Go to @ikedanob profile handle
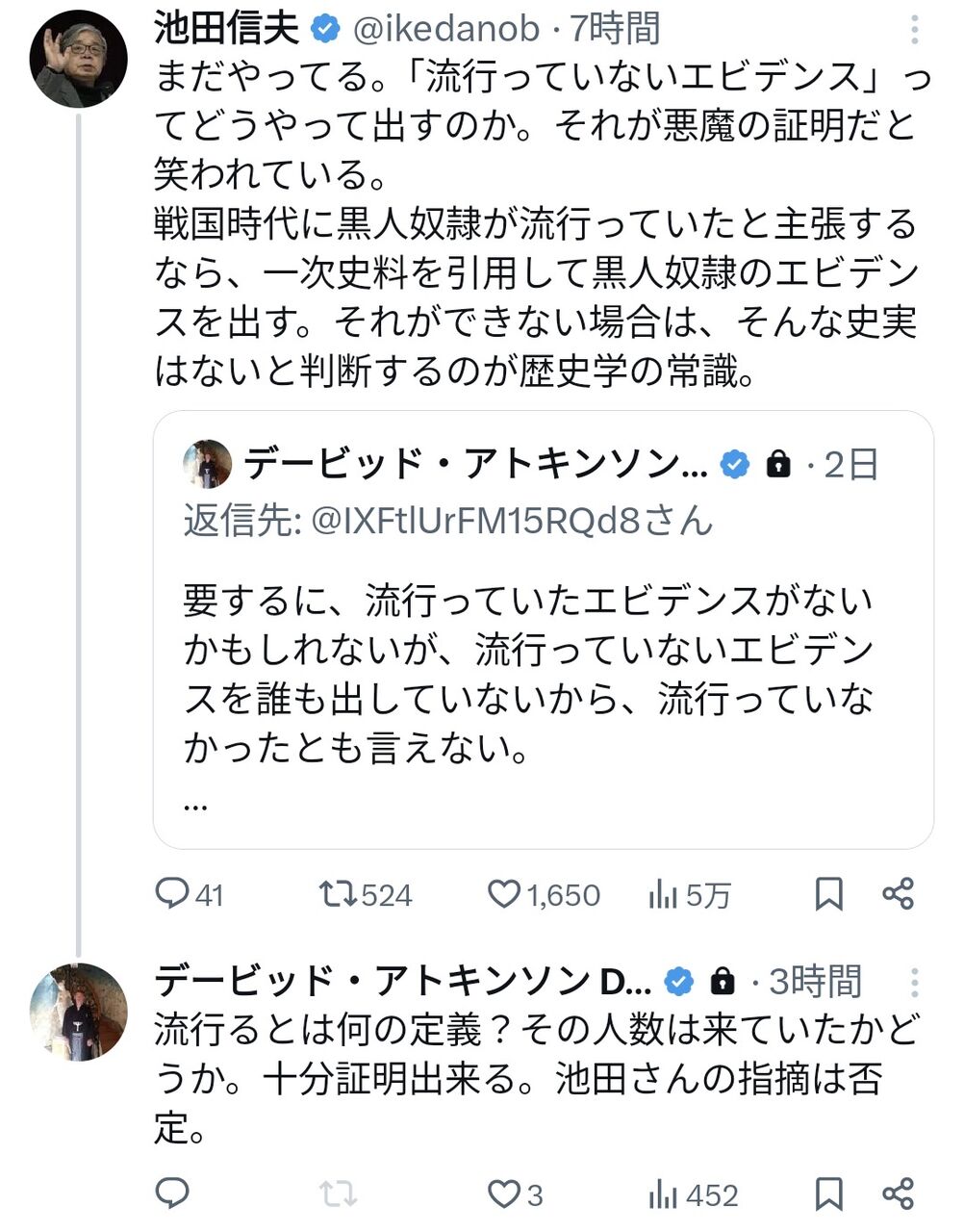This screenshot has height=1232, width=964. pyautogui.click(x=446, y=30)
